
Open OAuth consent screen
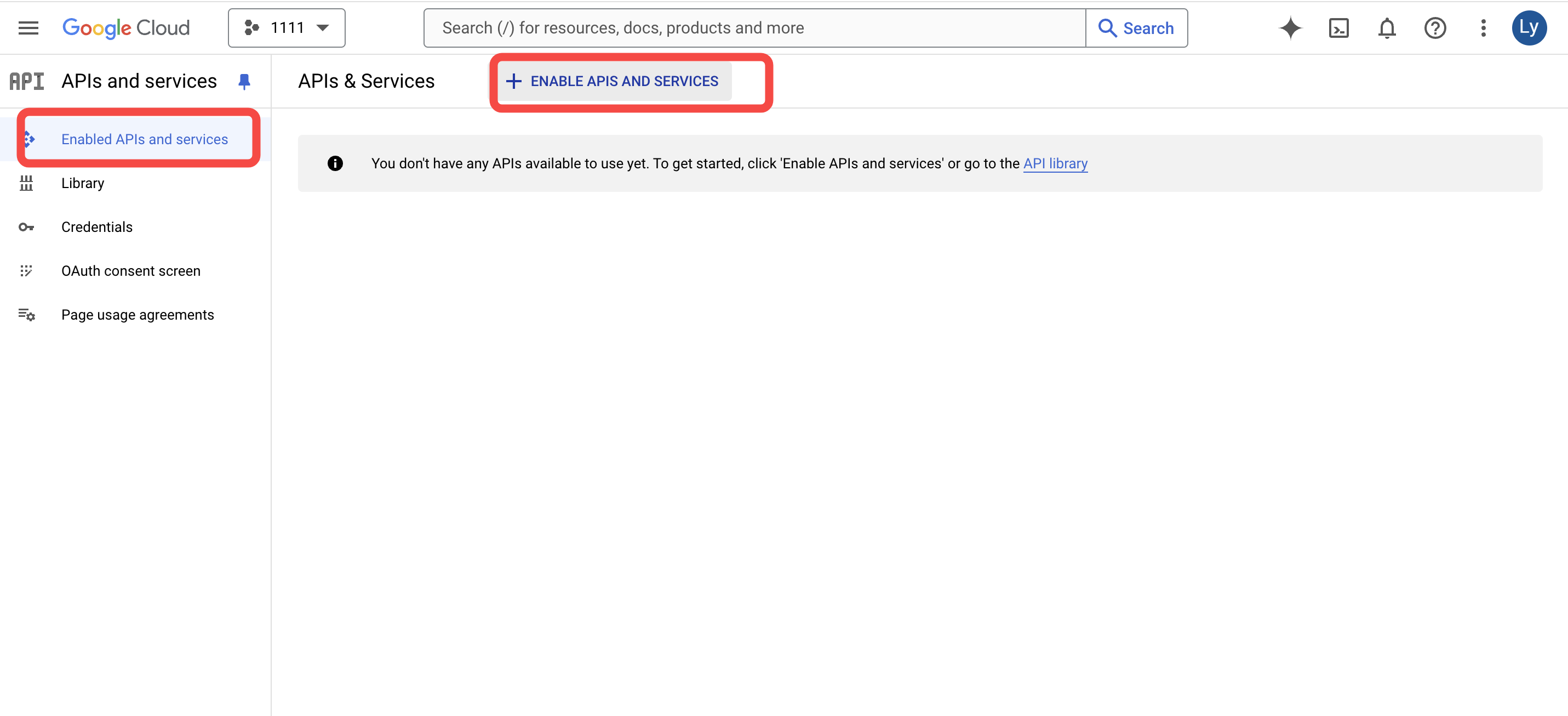pos(135,271)
